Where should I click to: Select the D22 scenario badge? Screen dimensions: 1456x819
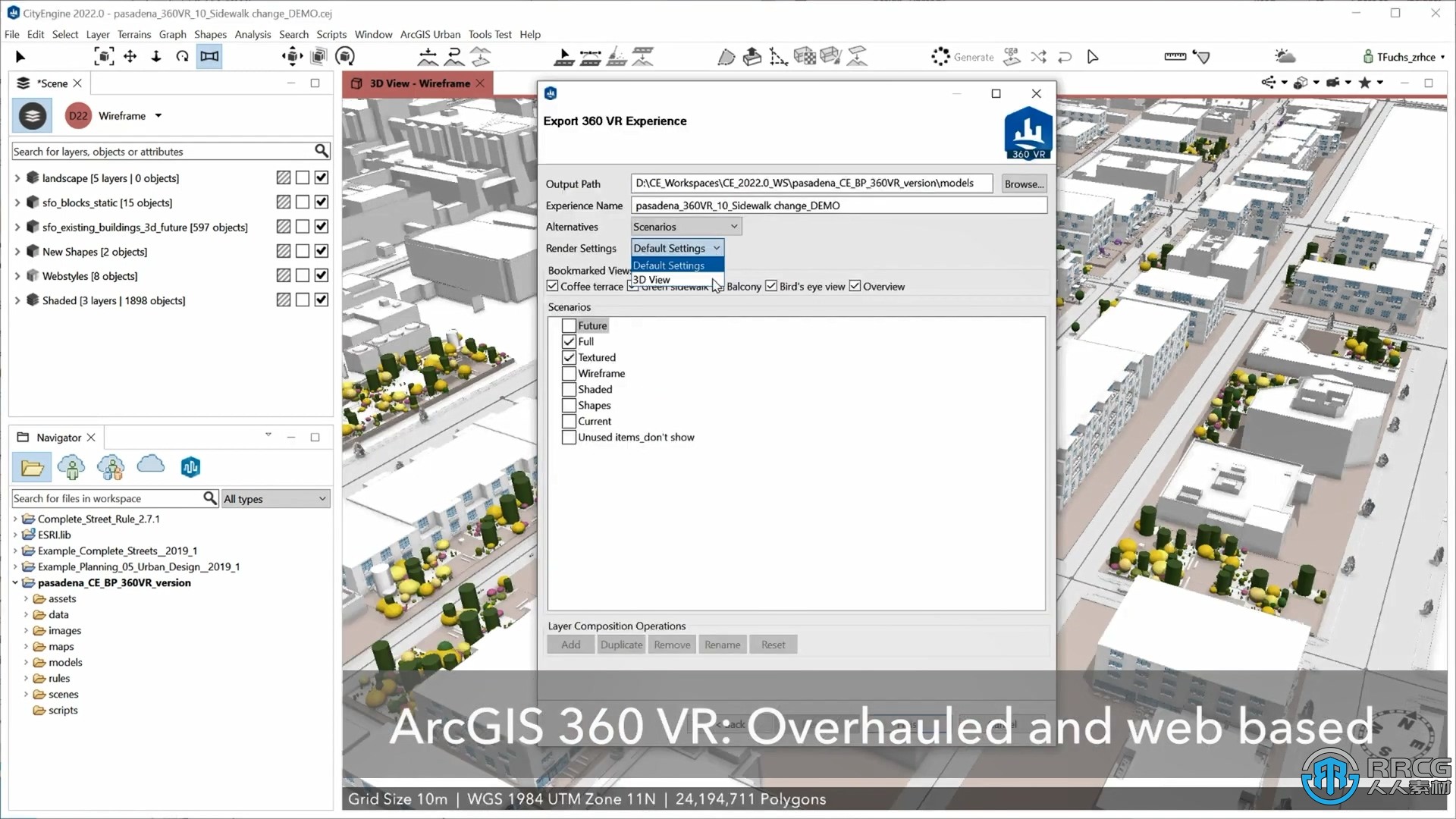[78, 116]
